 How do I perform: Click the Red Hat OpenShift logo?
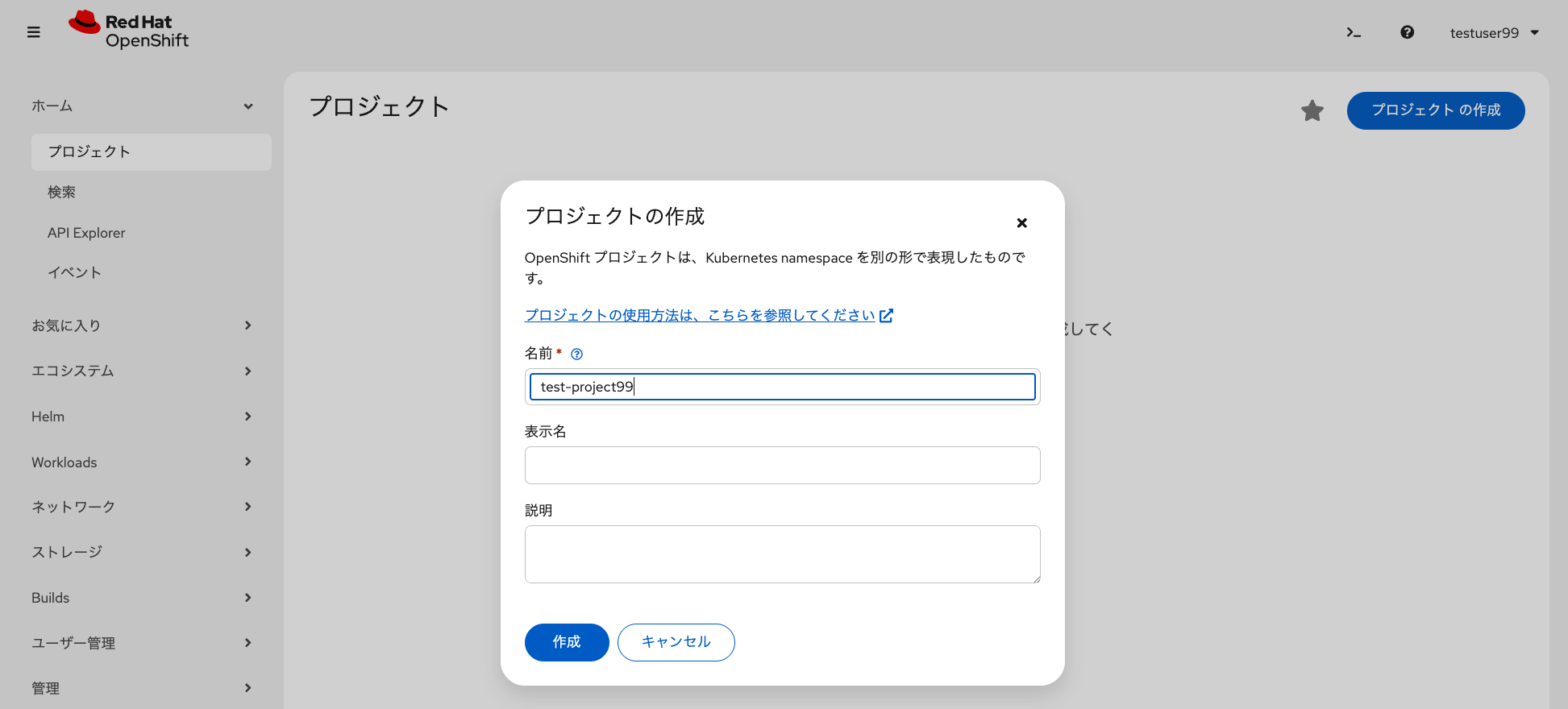click(x=128, y=31)
